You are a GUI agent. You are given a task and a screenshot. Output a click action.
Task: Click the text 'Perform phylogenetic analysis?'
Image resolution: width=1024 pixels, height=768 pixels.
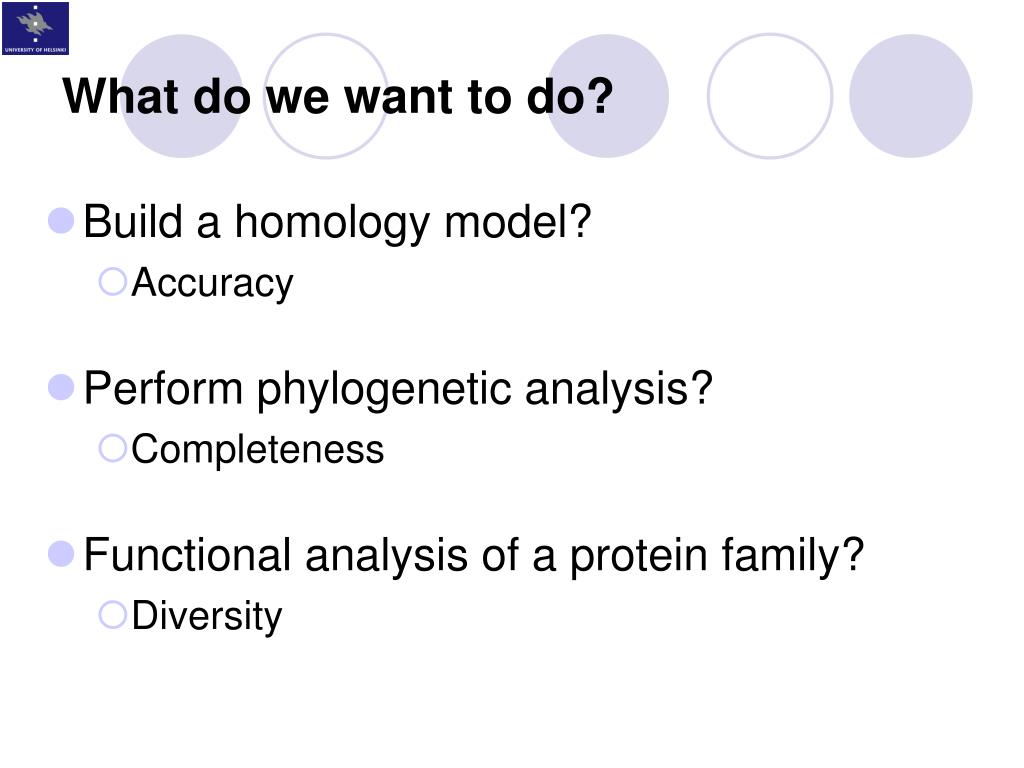pyautogui.click(x=398, y=391)
